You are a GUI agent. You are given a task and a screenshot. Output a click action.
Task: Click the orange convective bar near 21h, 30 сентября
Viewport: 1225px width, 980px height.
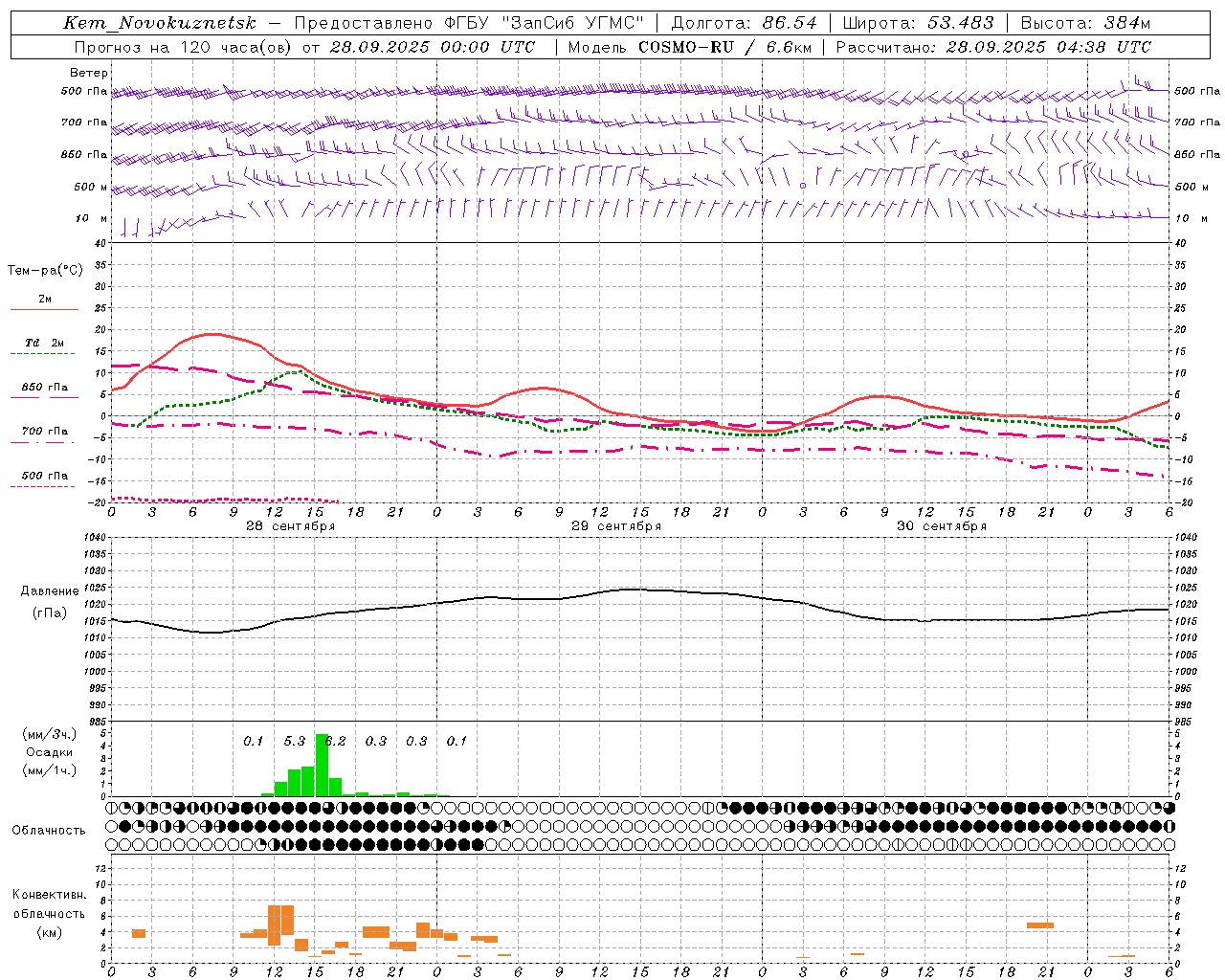click(x=1040, y=925)
